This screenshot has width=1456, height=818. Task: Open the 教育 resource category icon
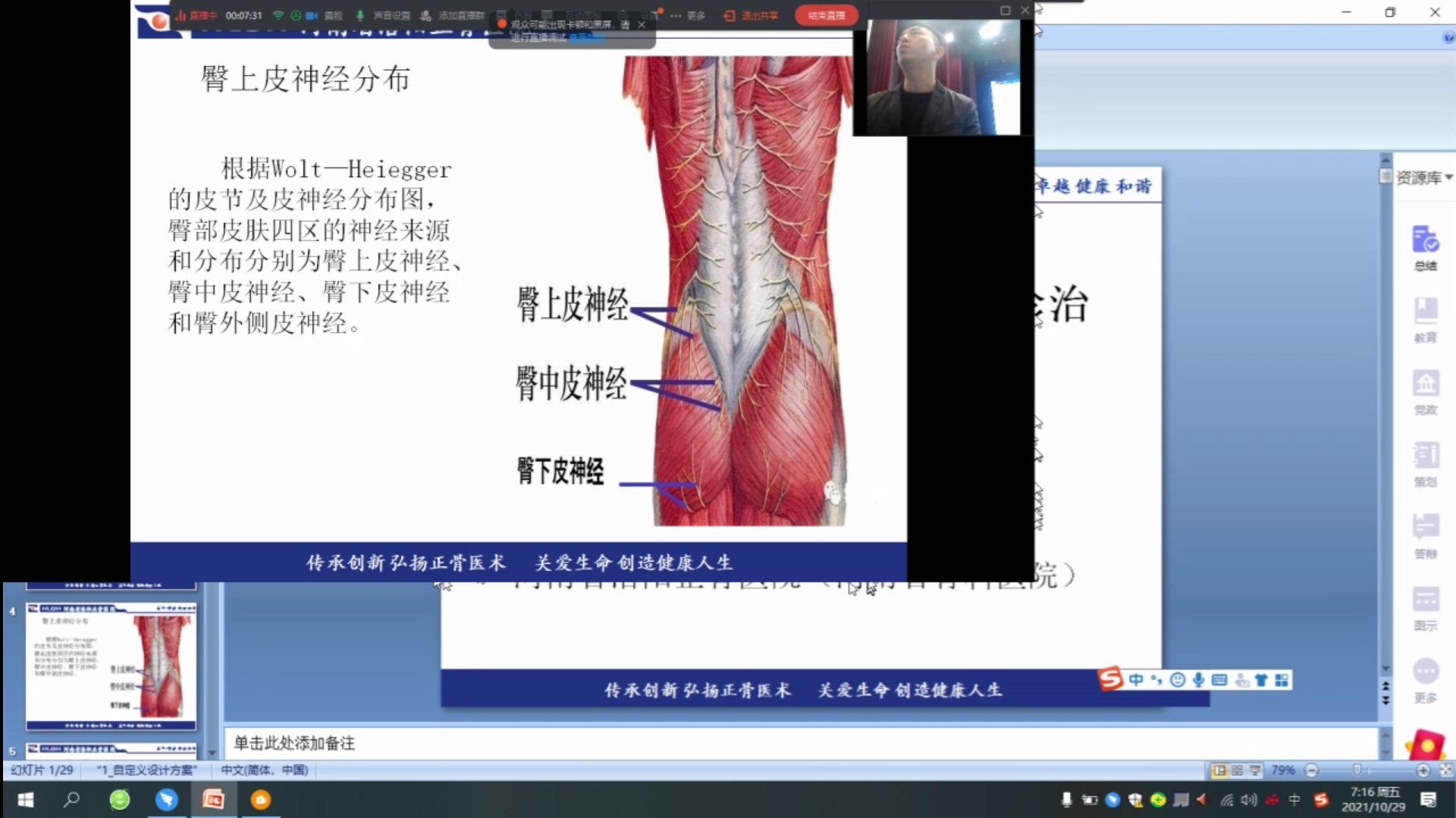click(1425, 319)
